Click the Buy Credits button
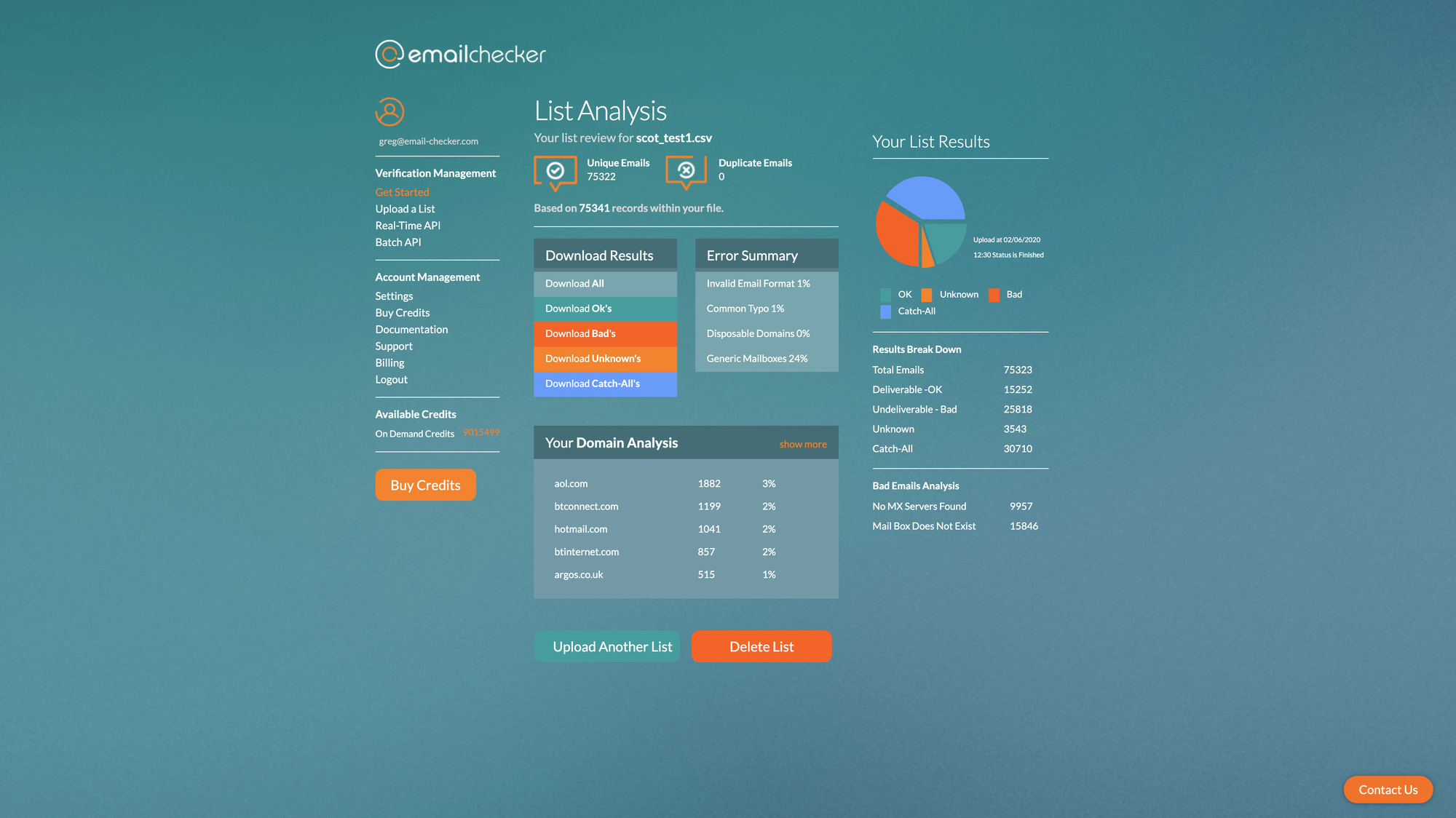The width and height of the screenshot is (1456, 818). [425, 485]
